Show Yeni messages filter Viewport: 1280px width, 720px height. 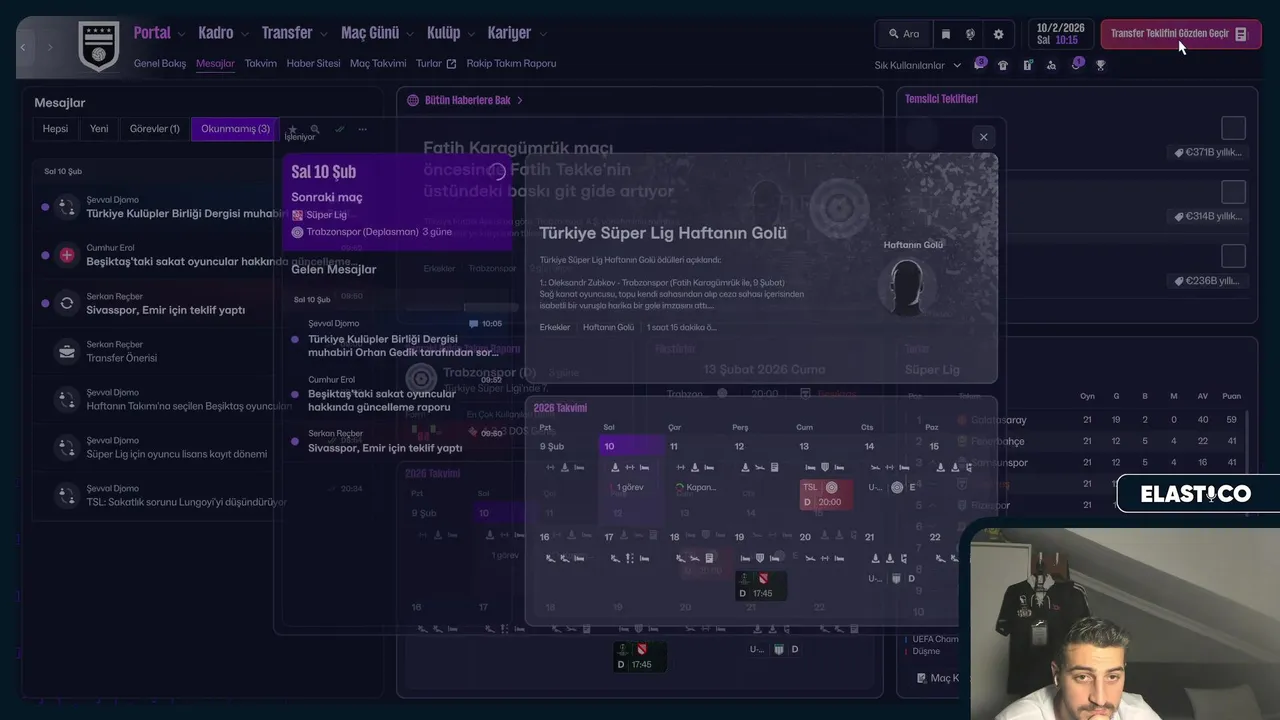[x=99, y=129]
